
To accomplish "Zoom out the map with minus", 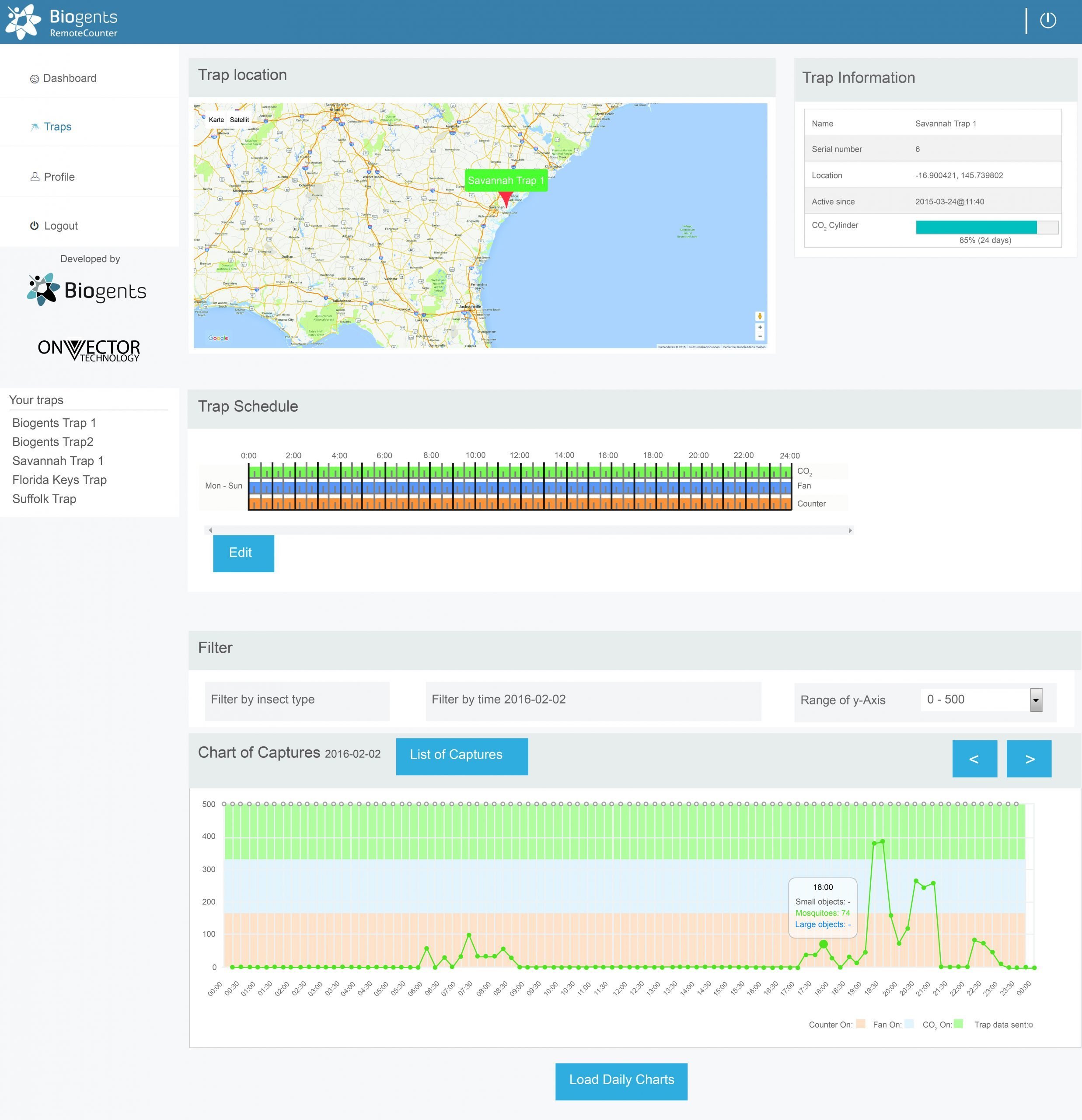I will coord(759,336).
